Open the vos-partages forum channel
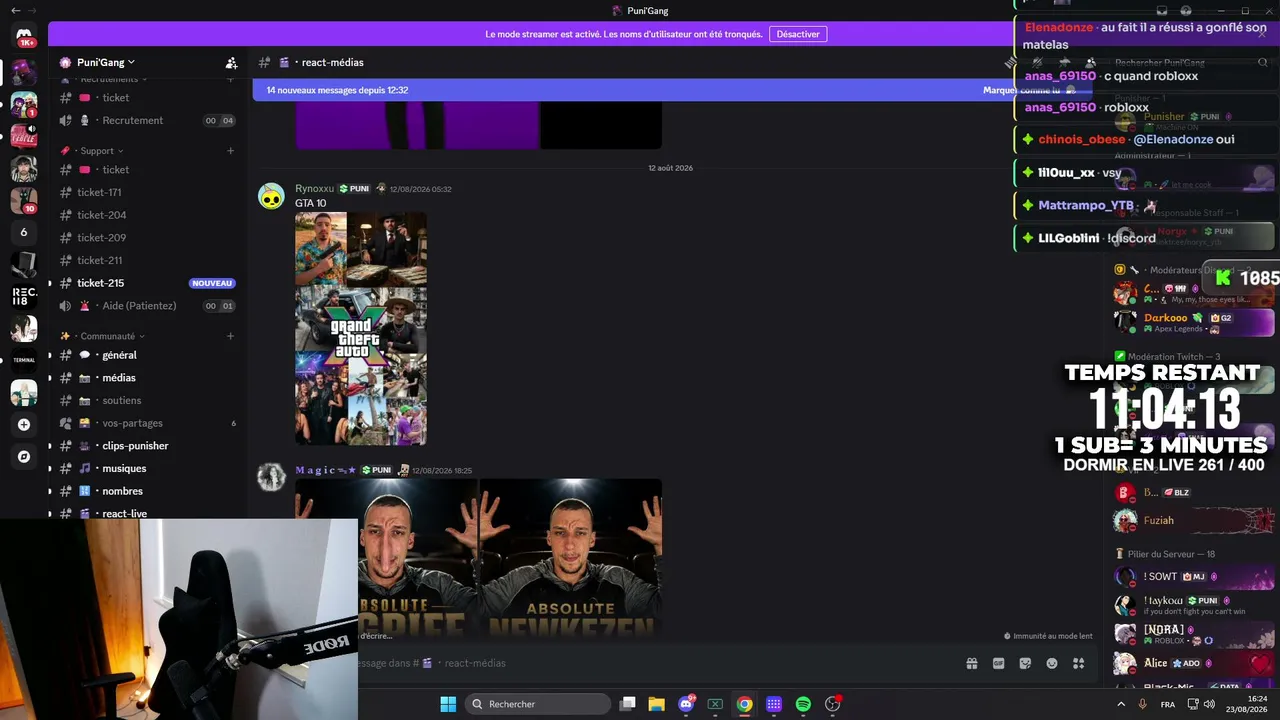Screen dimensions: 1280x720 pyautogui.click(x=148, y=423)
